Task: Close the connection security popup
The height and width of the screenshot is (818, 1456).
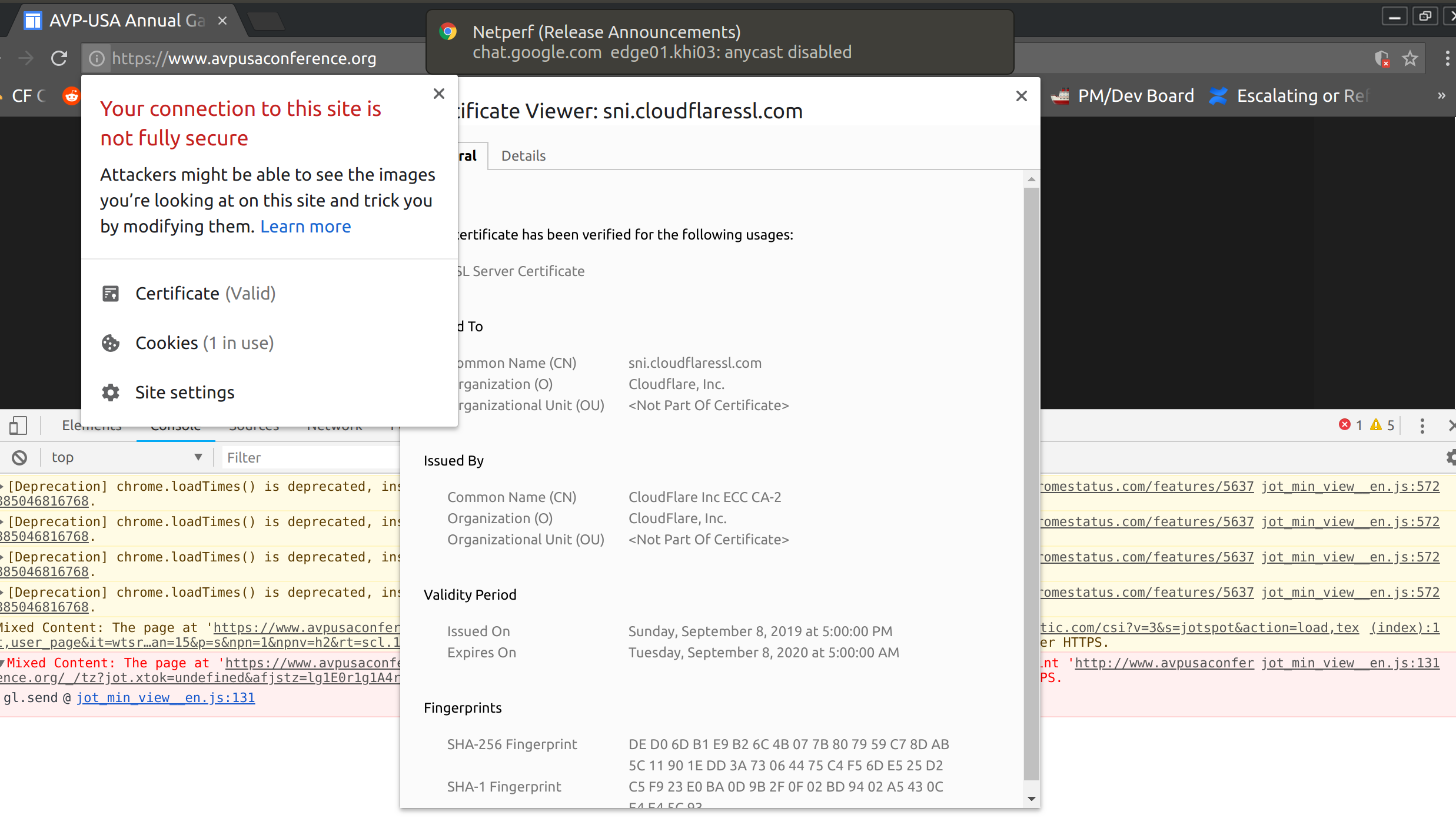Action: point(439,94)
